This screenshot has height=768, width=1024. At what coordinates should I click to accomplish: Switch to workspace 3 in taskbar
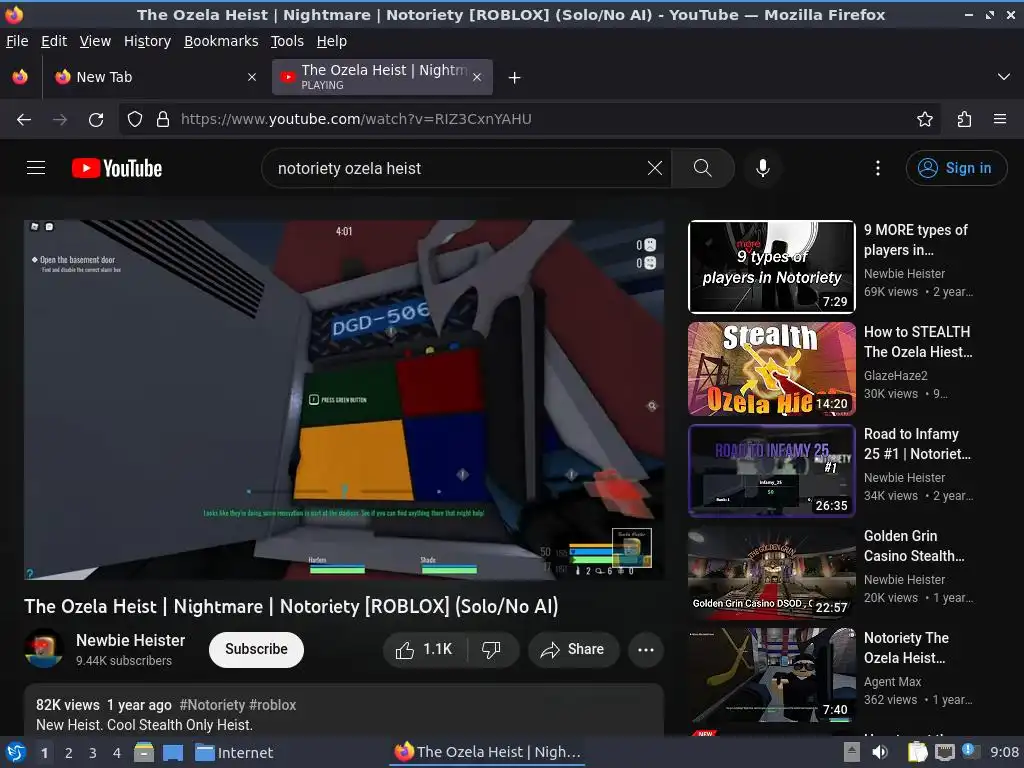tap(93, 753)
